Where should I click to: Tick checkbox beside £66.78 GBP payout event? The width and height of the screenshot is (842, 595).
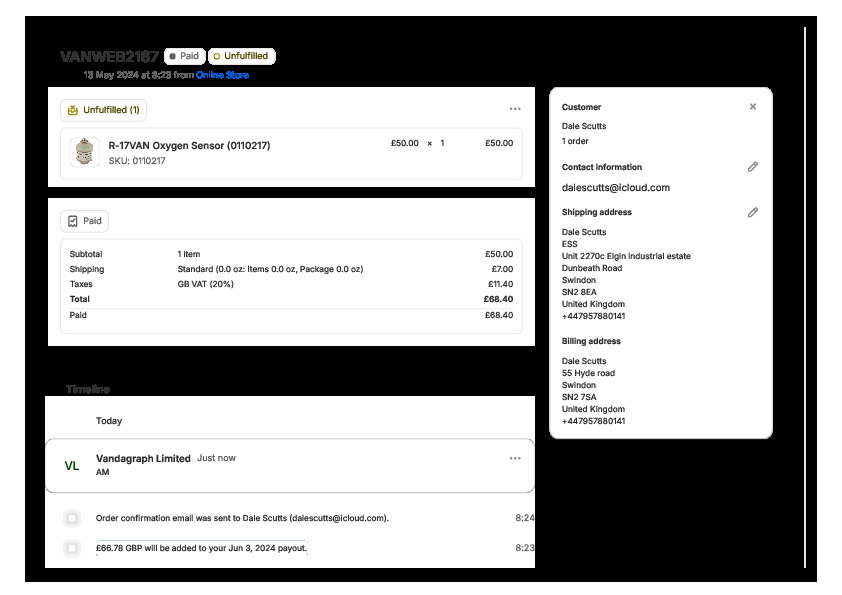point(72,548)
